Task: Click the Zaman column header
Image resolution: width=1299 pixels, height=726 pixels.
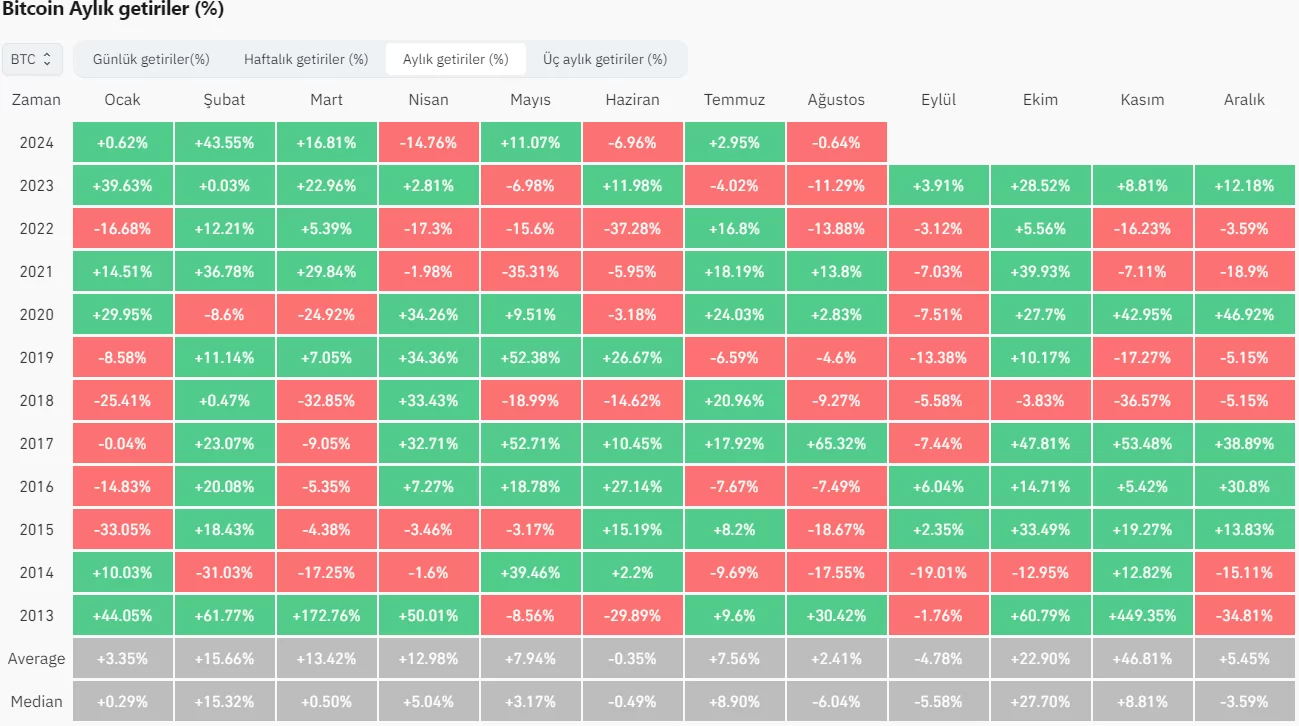Action: point(36,100)
